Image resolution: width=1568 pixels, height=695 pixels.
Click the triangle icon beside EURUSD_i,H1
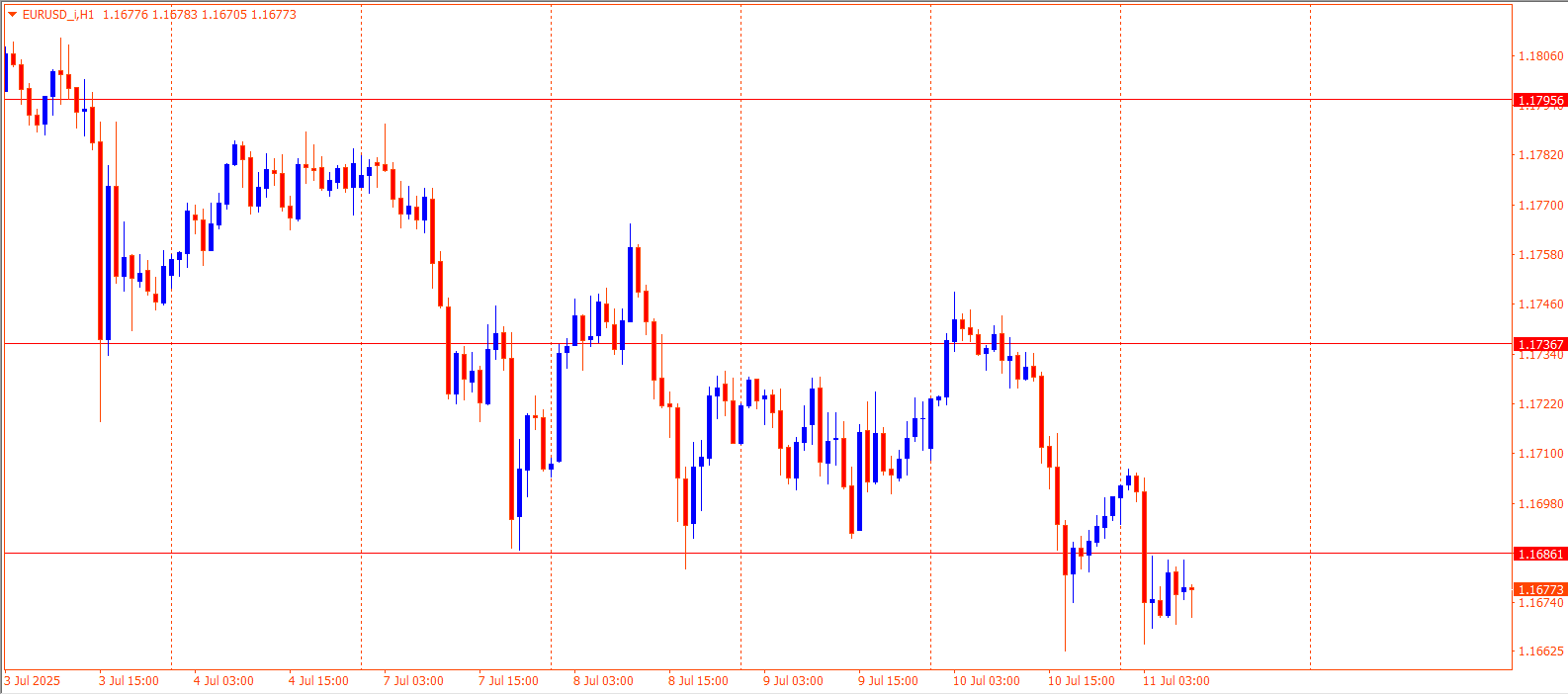click(12, 15)
